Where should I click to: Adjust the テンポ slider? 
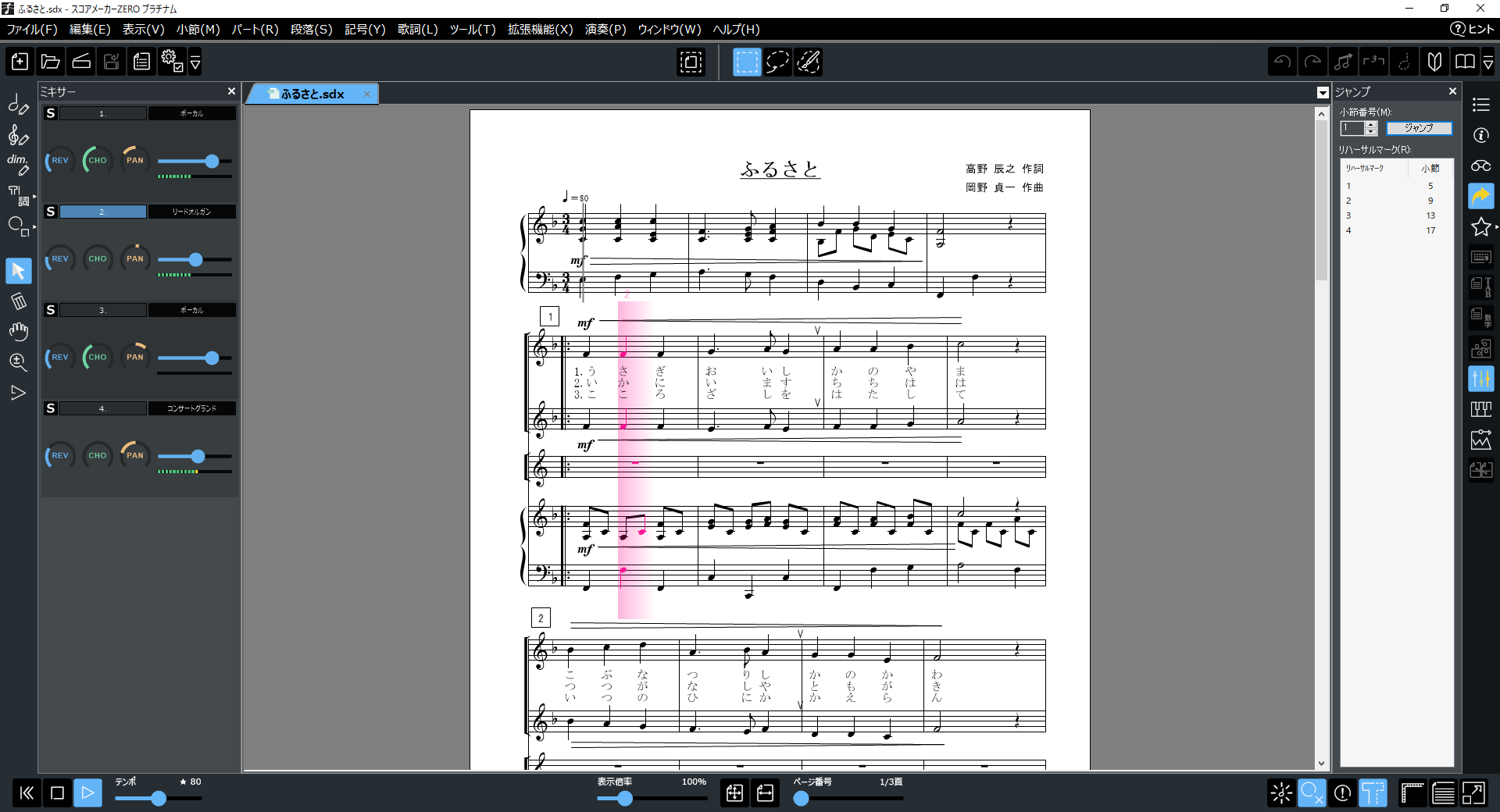[x=159, y=798]
